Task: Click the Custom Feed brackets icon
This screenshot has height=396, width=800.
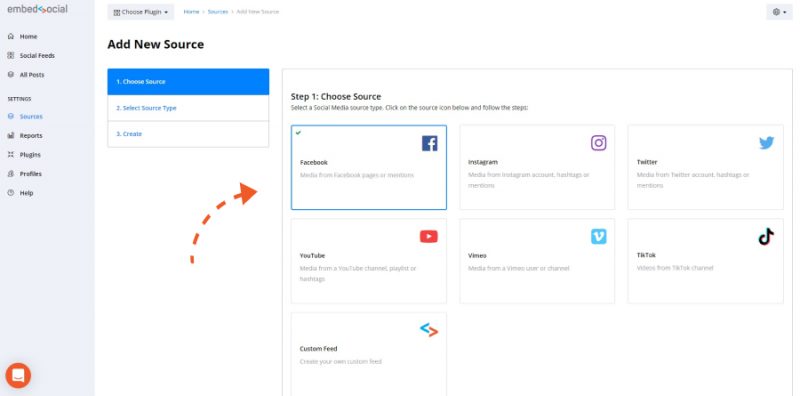Action: (x=429, y=330)
